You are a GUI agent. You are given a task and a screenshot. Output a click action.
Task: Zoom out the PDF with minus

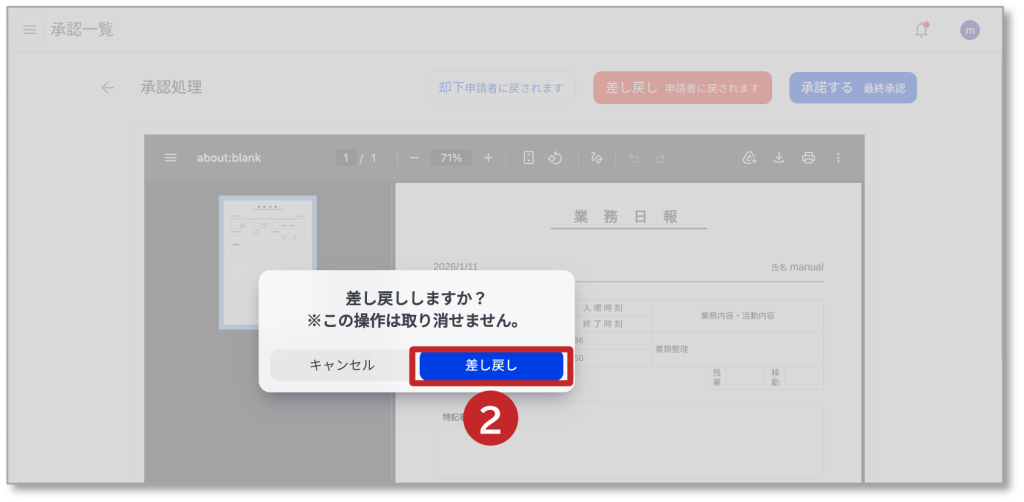point(414,158)
